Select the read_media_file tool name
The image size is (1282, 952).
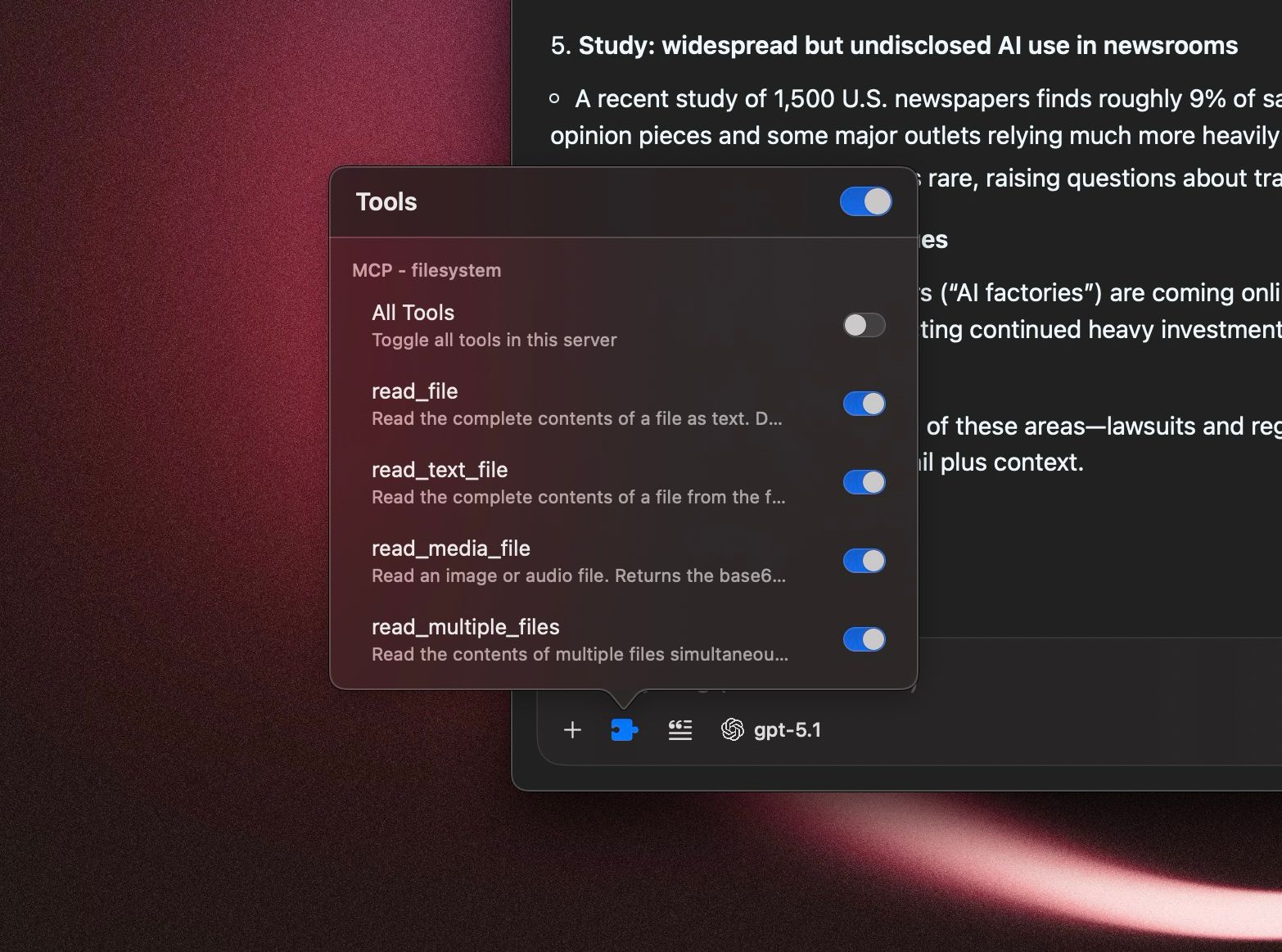click(x=450, y=548)
